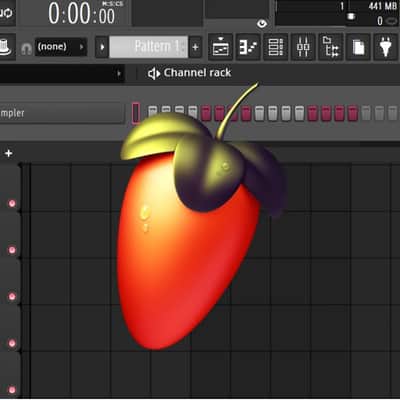Image resolution: width=400 pixels, height=400 pixels.
Task: Click the Channel rack title text
Action: coord(197,73)
